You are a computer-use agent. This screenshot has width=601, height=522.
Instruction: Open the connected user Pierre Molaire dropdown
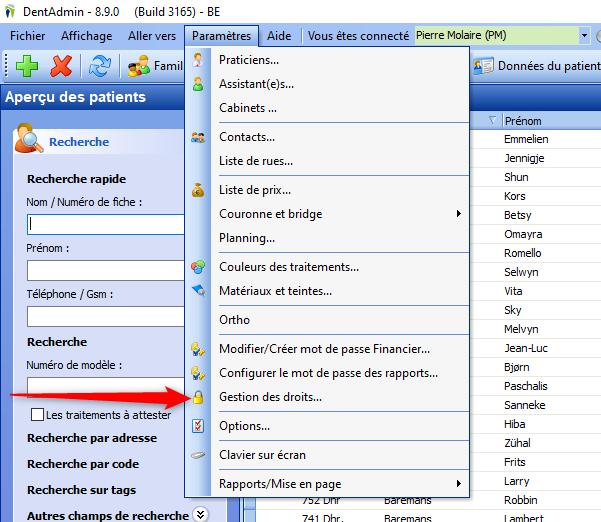click(584, 36)
